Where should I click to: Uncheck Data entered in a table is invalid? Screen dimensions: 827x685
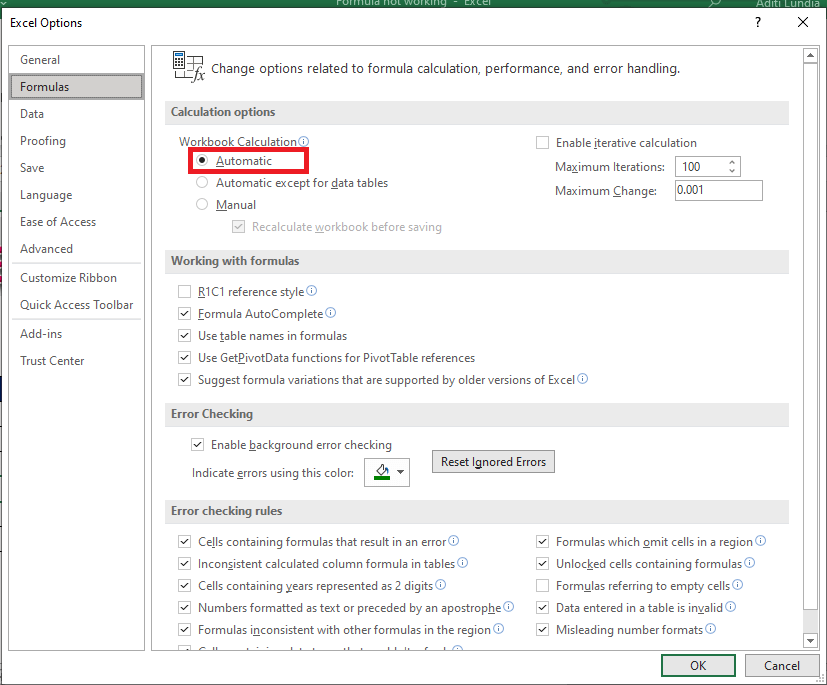pos(542,607)
